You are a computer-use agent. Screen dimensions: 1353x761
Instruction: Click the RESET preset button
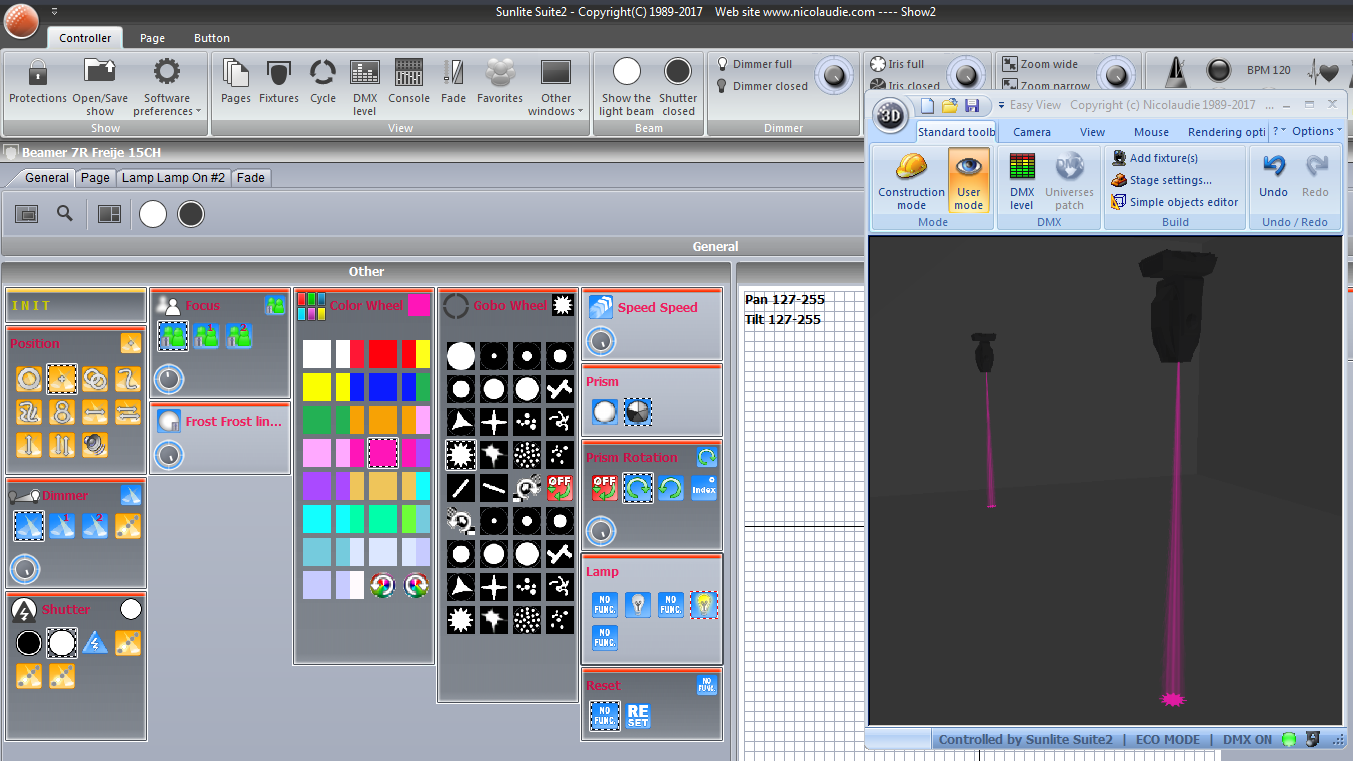(x=638, y=716)
